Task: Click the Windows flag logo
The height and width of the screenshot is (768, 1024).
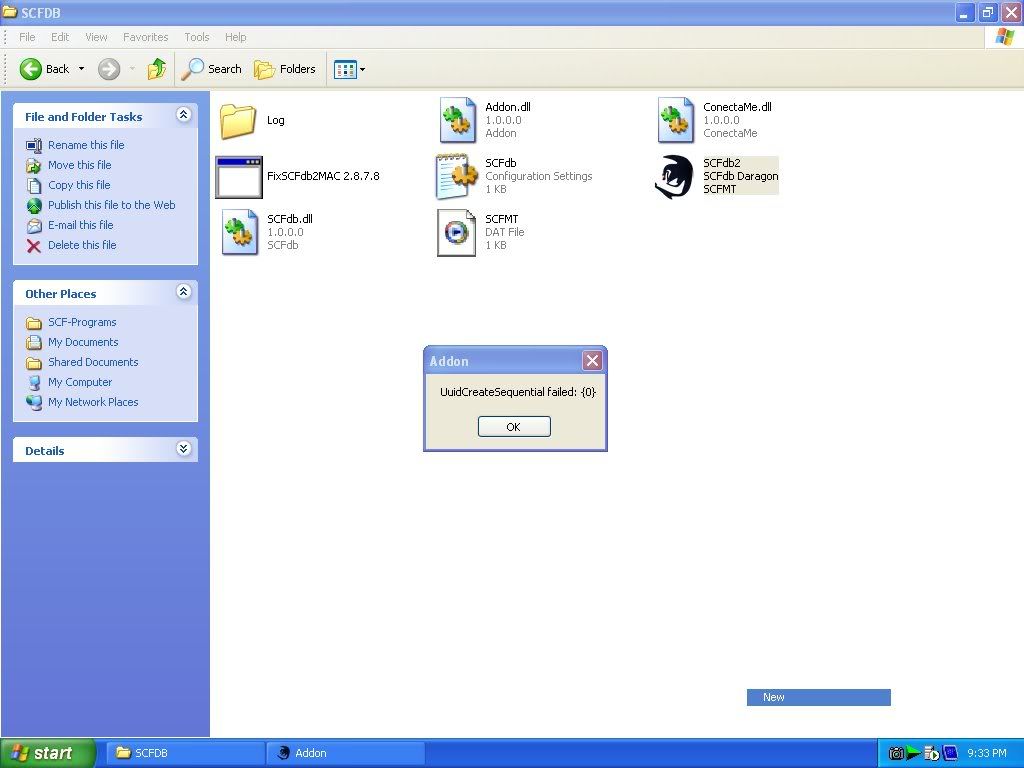Action: click(1004, 37)
